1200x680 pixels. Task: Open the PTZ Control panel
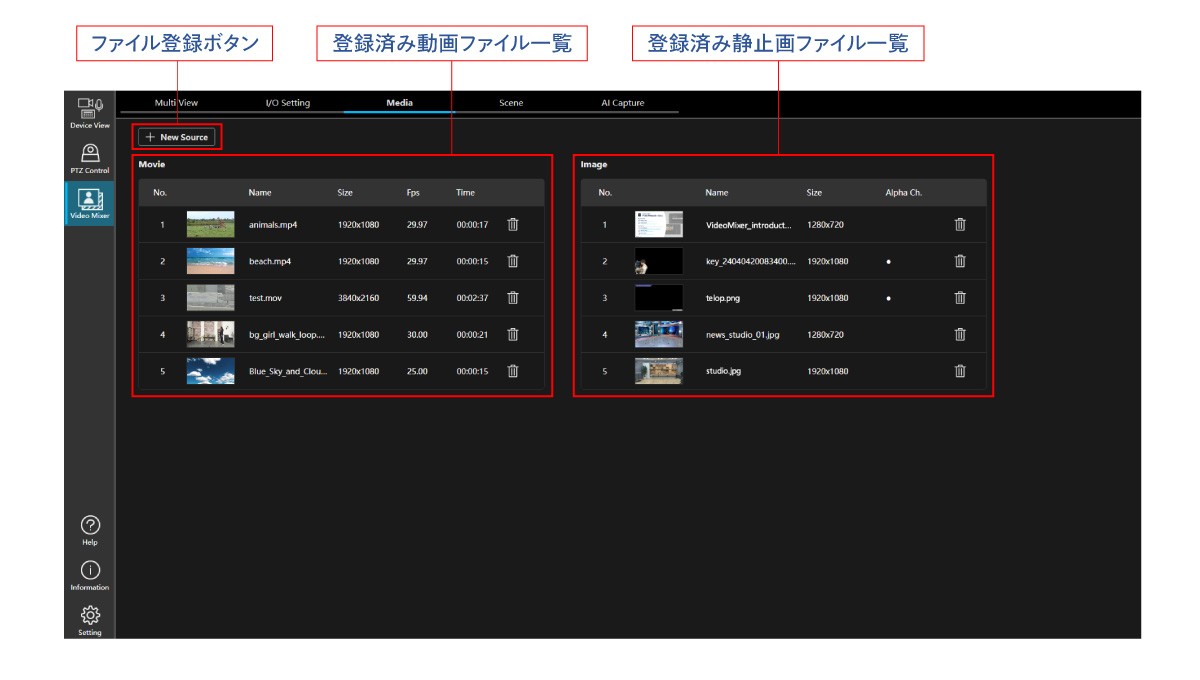pos(90,158)
